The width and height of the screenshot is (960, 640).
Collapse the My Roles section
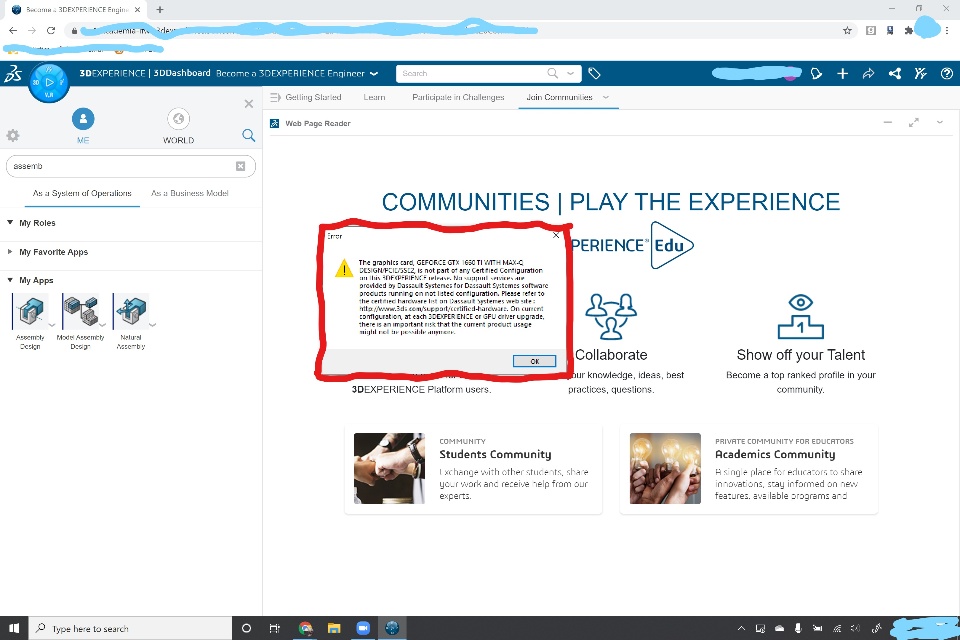(x=10, y=222)
